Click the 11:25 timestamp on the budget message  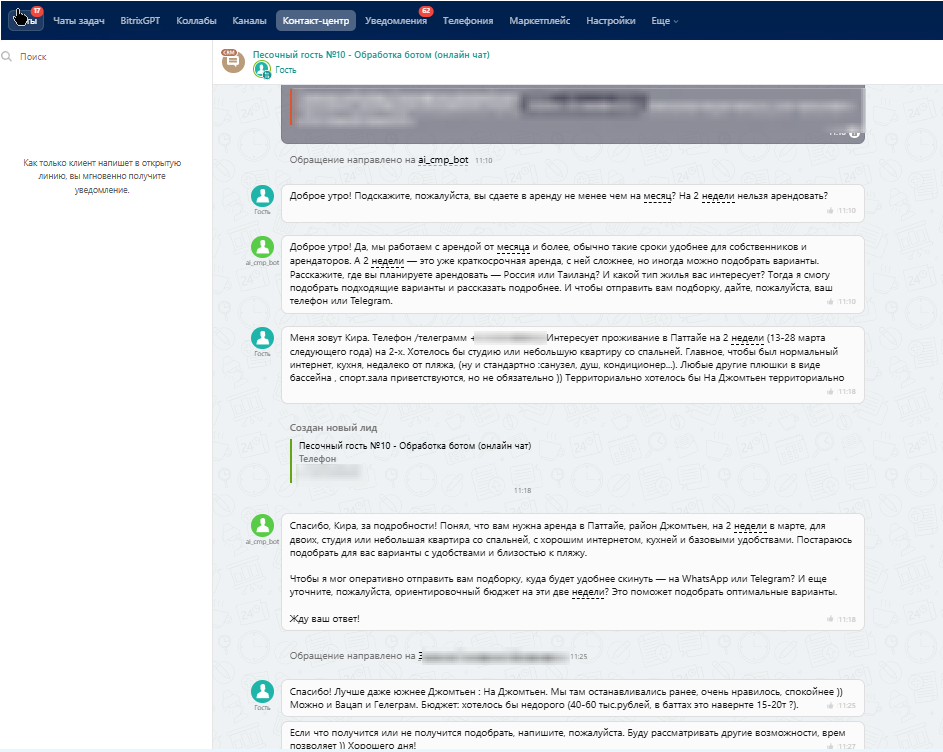click(847, 705)
